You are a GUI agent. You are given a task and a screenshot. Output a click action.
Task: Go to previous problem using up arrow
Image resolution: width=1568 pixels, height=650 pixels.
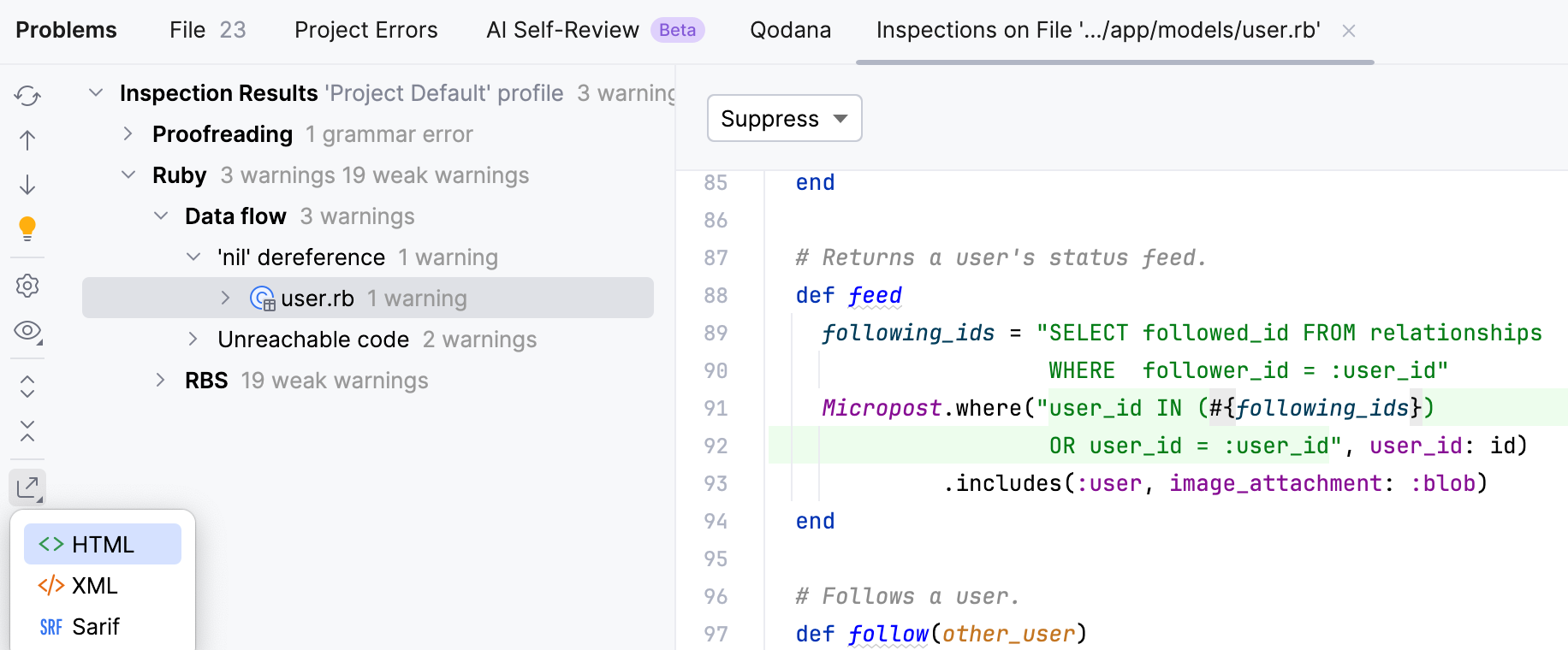[x=27, y=140]
